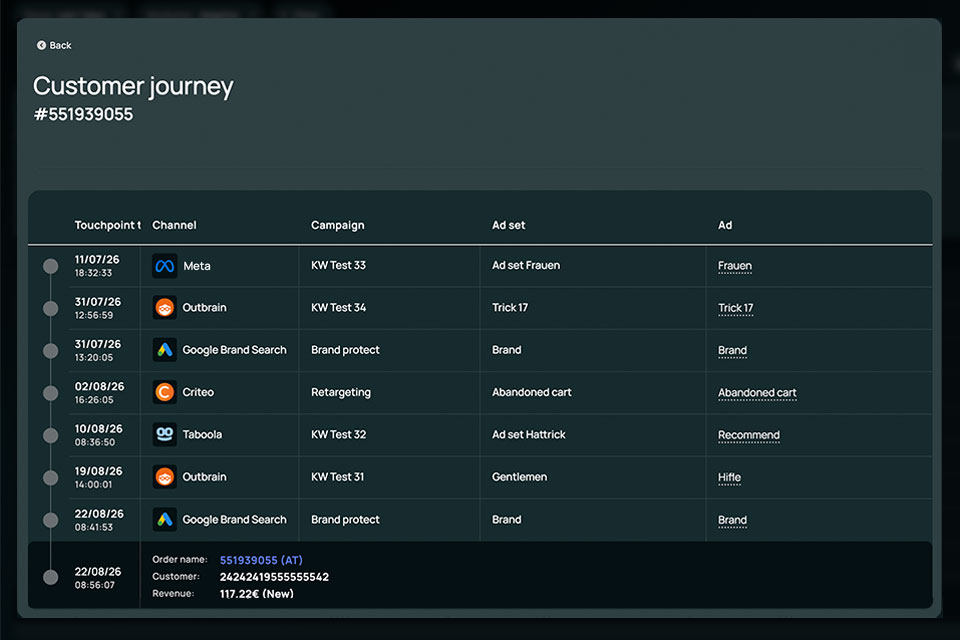Go back using the Back link
Viewport: 960px width, 640px height.
click(54, 45)
